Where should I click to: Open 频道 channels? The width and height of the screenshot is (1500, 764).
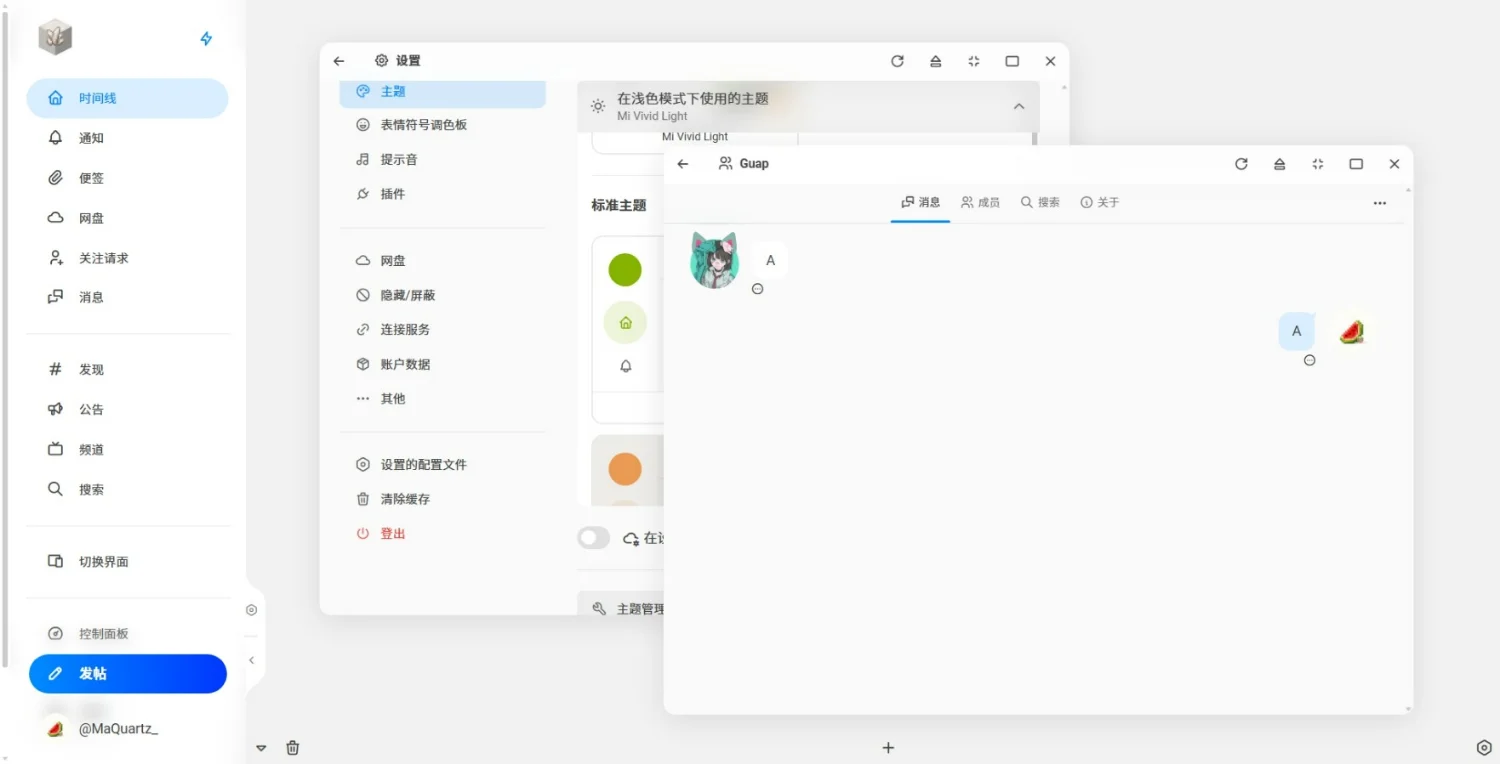coord(127,449)
